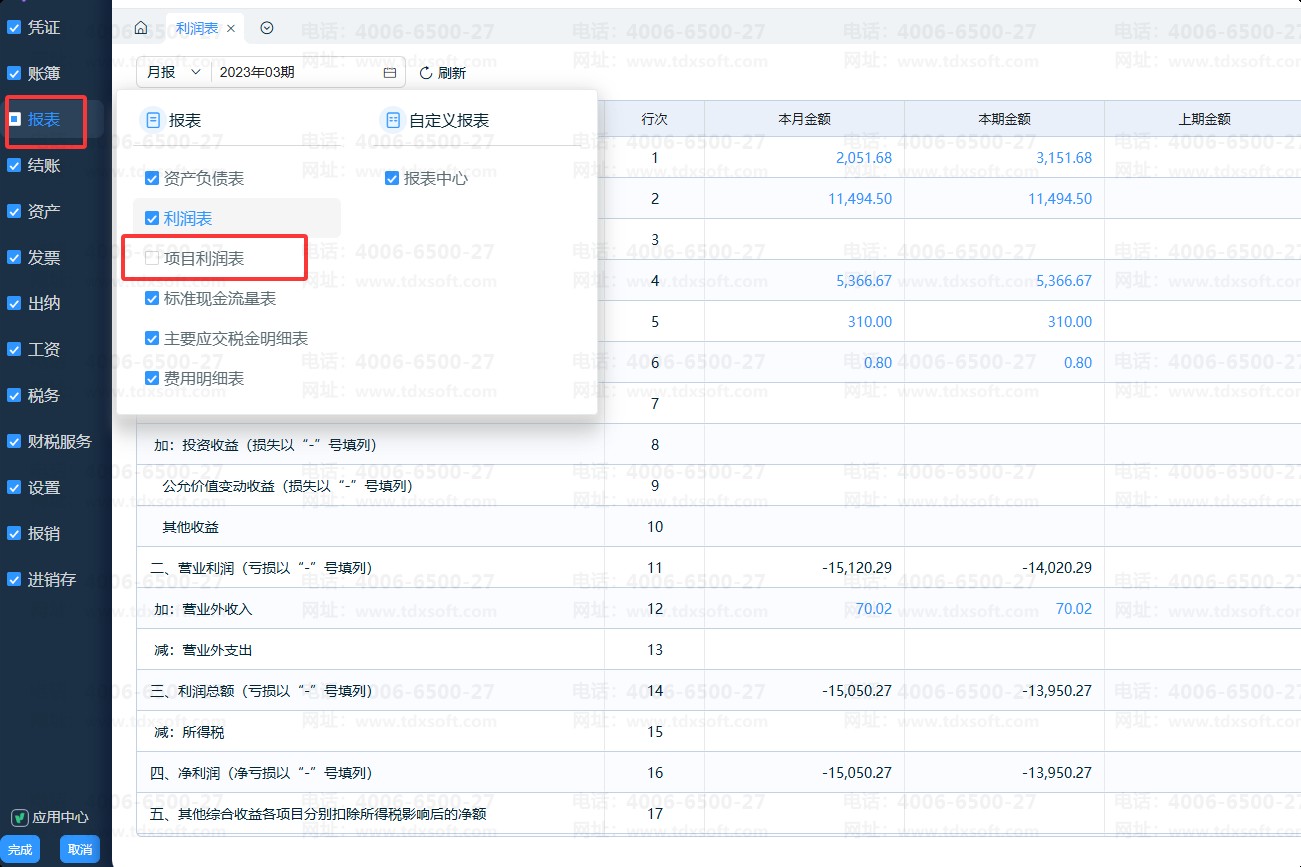This screenshot has height=867, width=1301.
Task: Click the home icon in tab bar
Action: [x=141, y=28]
